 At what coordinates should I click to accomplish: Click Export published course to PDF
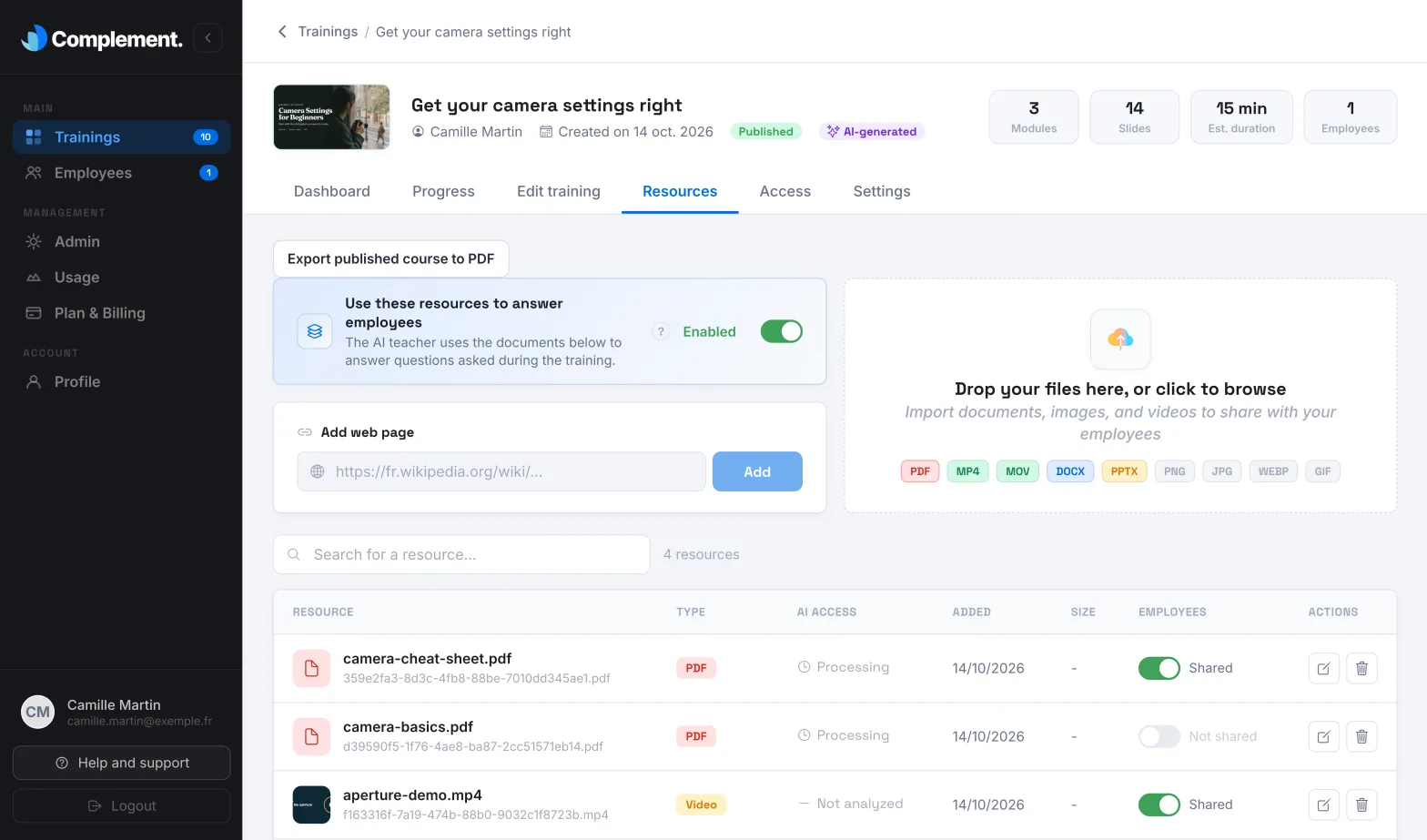tap(391, 258)
